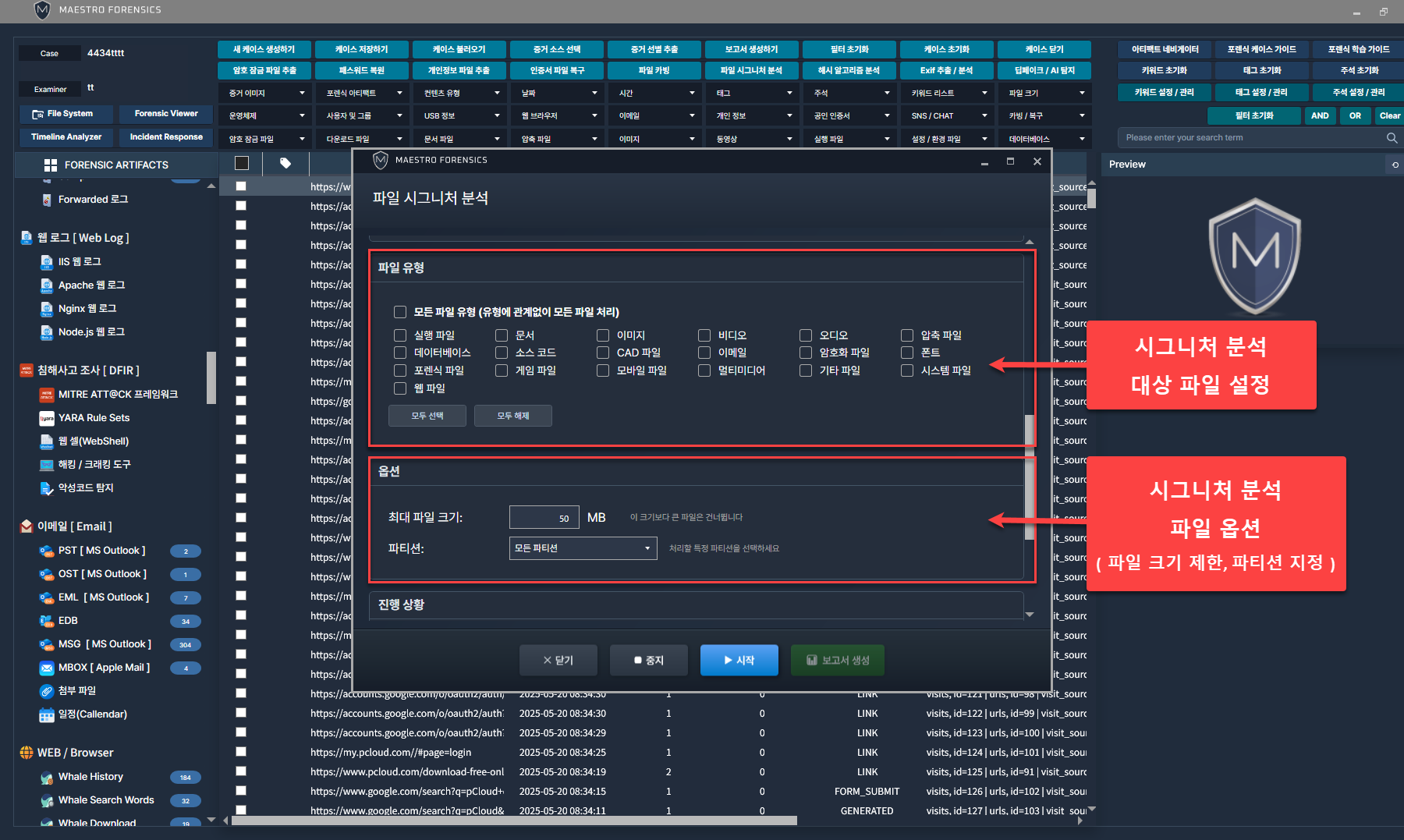Open the MBOX Apple Mail icon
This screenshot has height=840, width=1404.
pyautogui.click(x=47, y=668)
